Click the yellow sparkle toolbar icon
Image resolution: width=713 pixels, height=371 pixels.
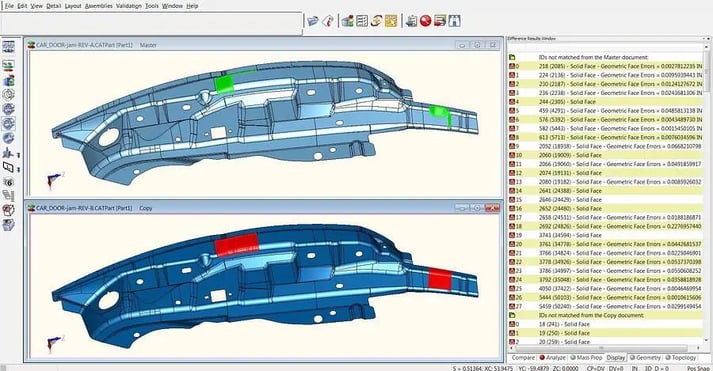391,21
